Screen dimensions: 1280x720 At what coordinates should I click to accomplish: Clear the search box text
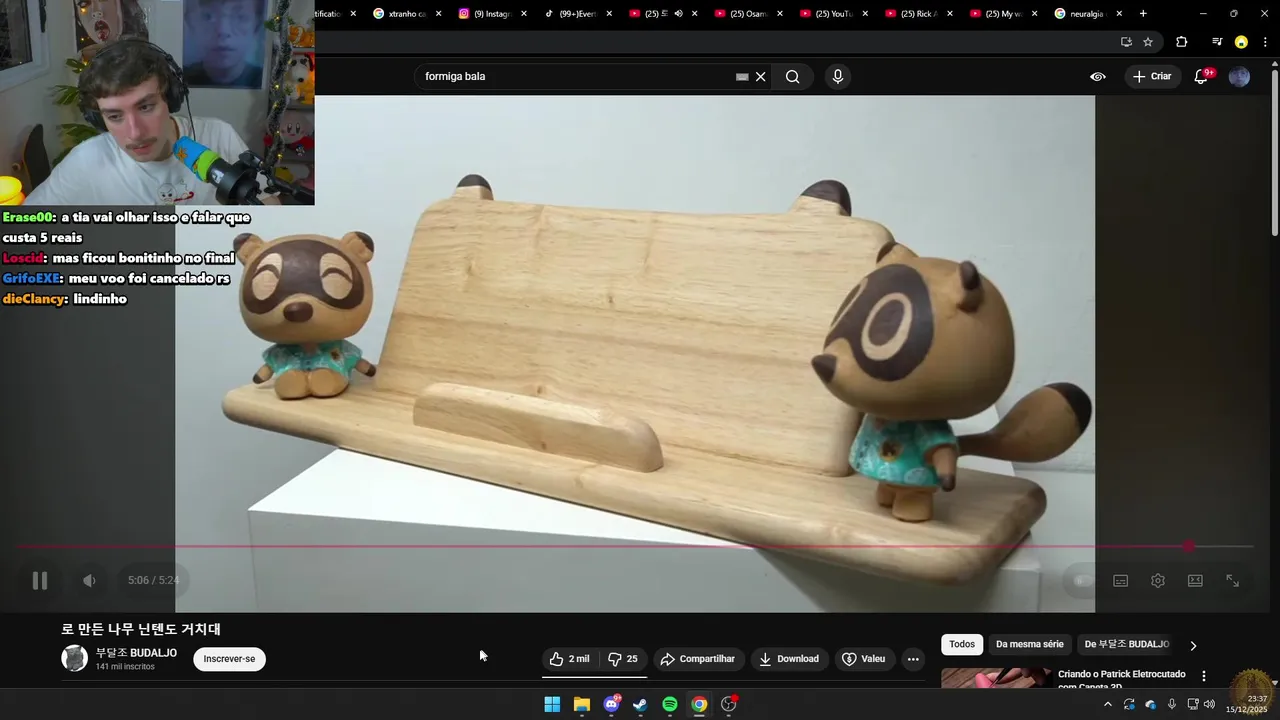[x=761, y=77]
